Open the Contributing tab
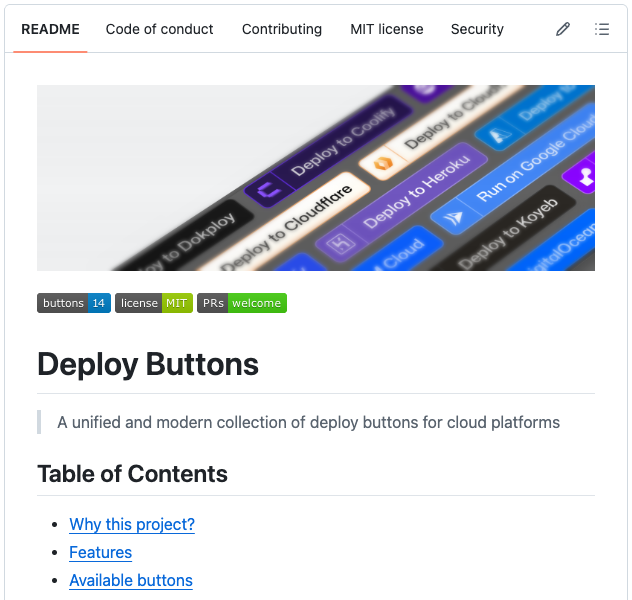Screen dimensions: 632x600 coord(282,29)
